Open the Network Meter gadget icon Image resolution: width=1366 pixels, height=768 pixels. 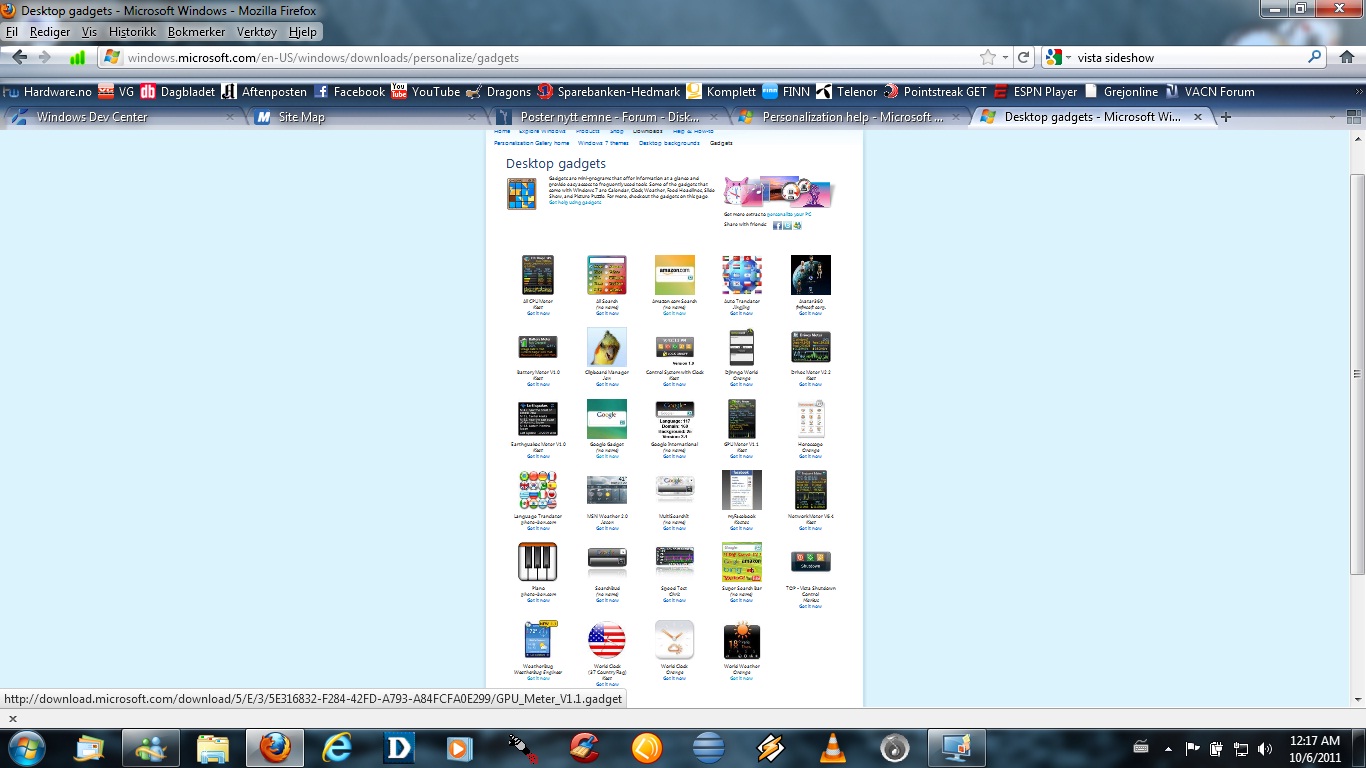[810, 490]
